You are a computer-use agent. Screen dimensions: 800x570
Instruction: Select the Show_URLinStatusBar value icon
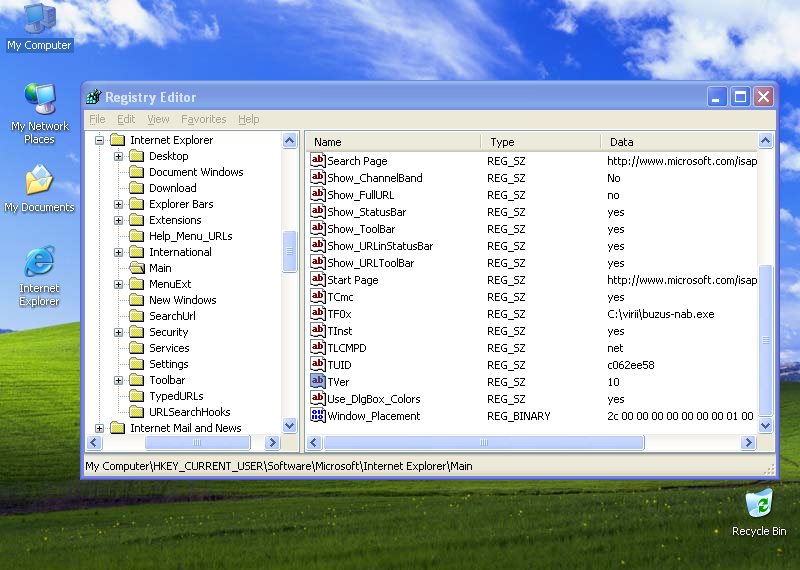(318, 245)
